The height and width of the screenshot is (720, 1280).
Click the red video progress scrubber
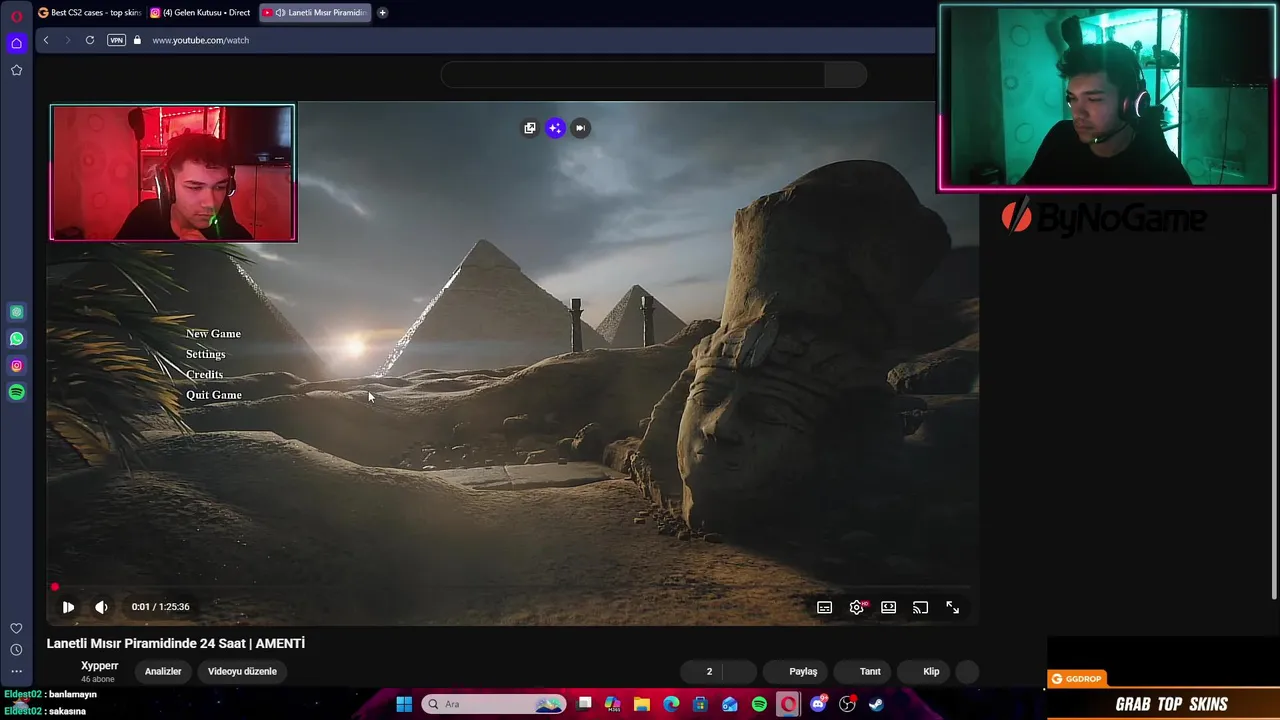(x=55, y=587)
